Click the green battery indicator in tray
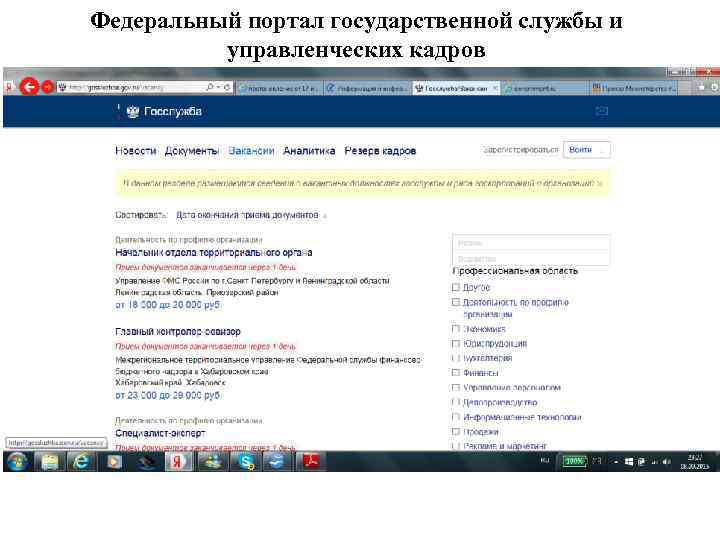 (574, 461)
